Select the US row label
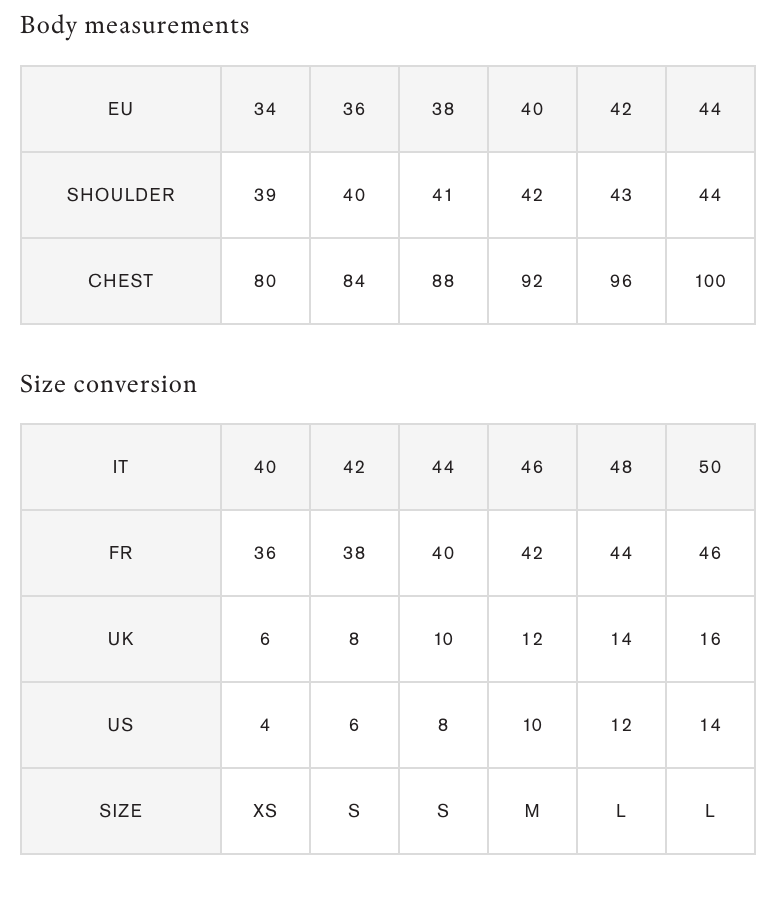 coord(120,725)
